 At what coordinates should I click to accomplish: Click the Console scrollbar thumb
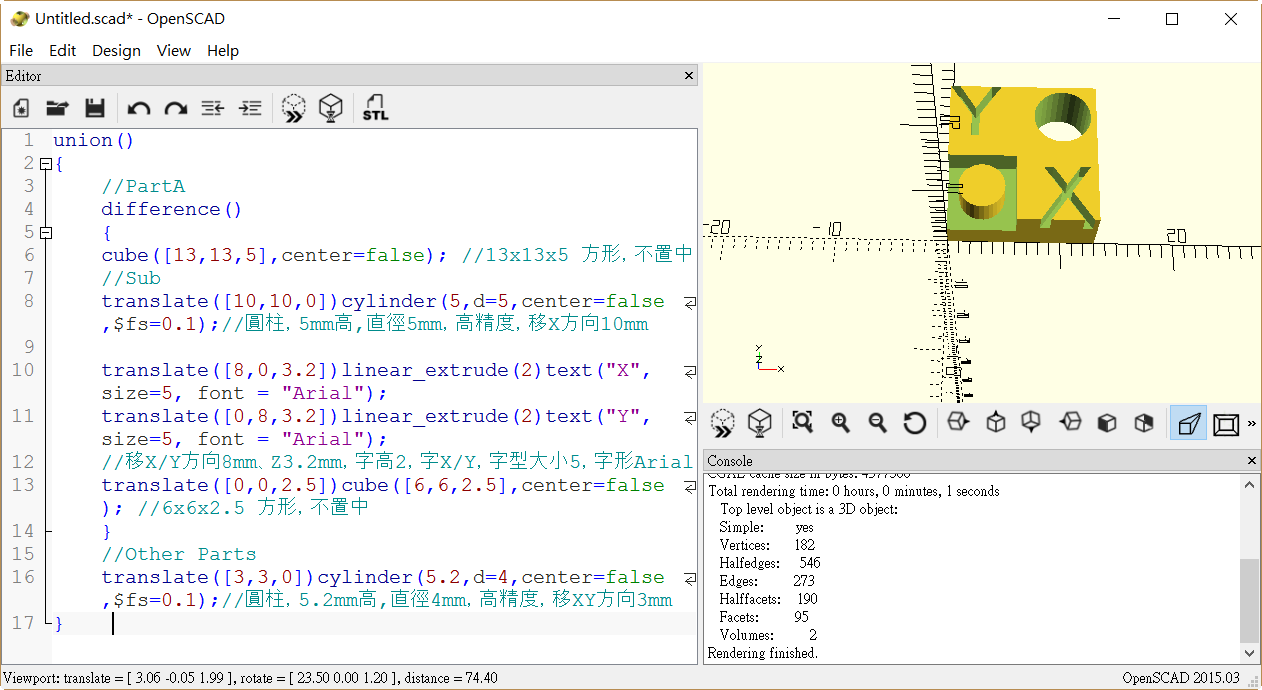click(1250, 600)
